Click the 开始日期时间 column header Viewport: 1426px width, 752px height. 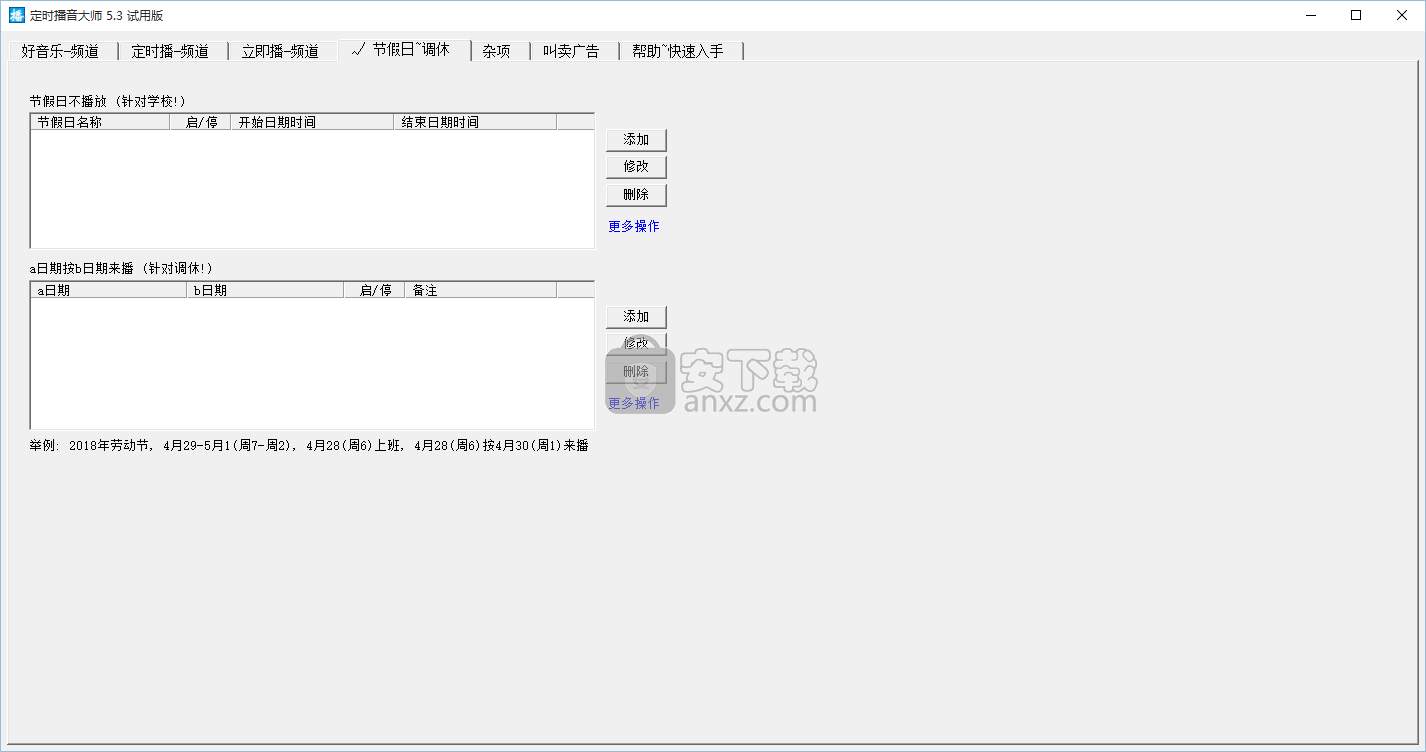[313, 122]
